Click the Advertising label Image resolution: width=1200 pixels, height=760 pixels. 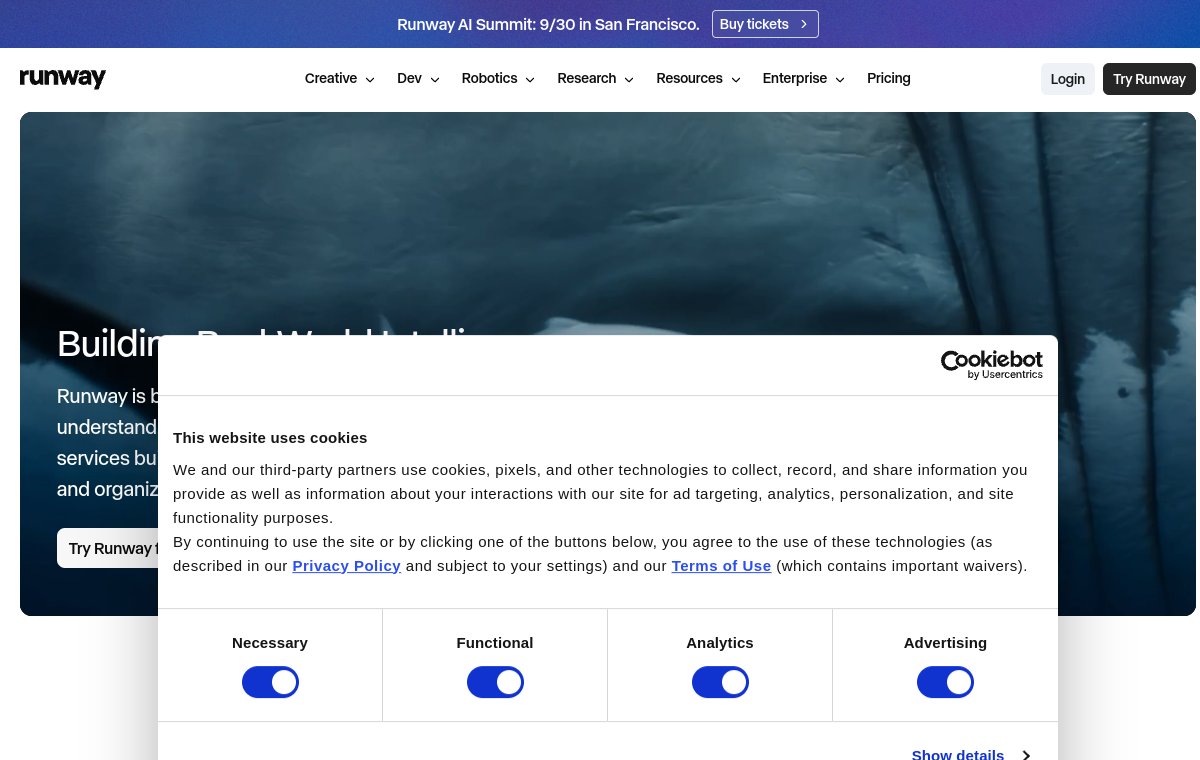point(945,643)
